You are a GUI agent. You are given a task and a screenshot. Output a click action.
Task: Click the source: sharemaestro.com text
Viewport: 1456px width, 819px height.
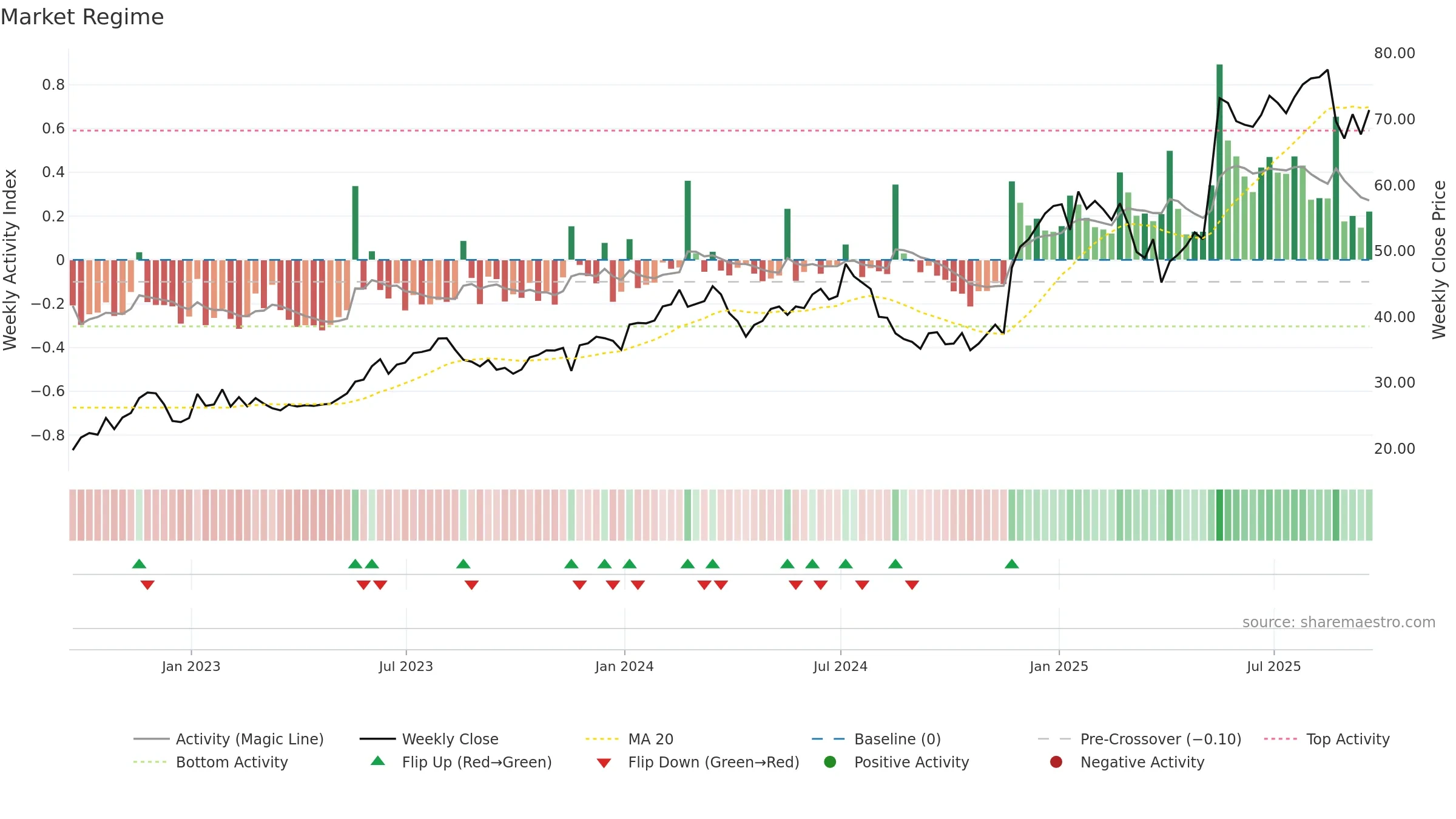point(1339,622)
